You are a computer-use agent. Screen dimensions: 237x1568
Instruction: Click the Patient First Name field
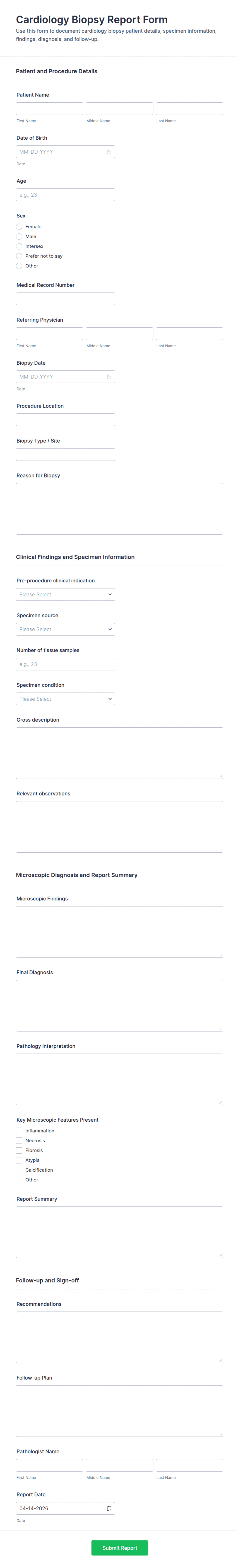pyautogui.click(x=49, y=108)
